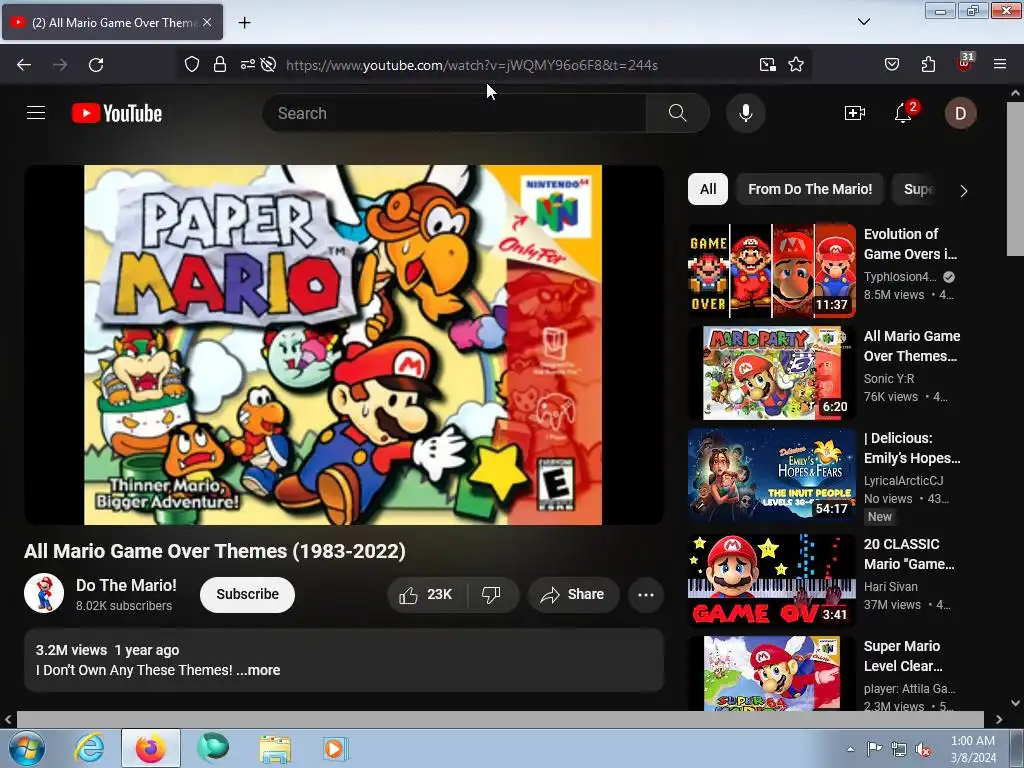Toggle picture-in-picture icon in address bar
1024x768 pixels.
767,64
